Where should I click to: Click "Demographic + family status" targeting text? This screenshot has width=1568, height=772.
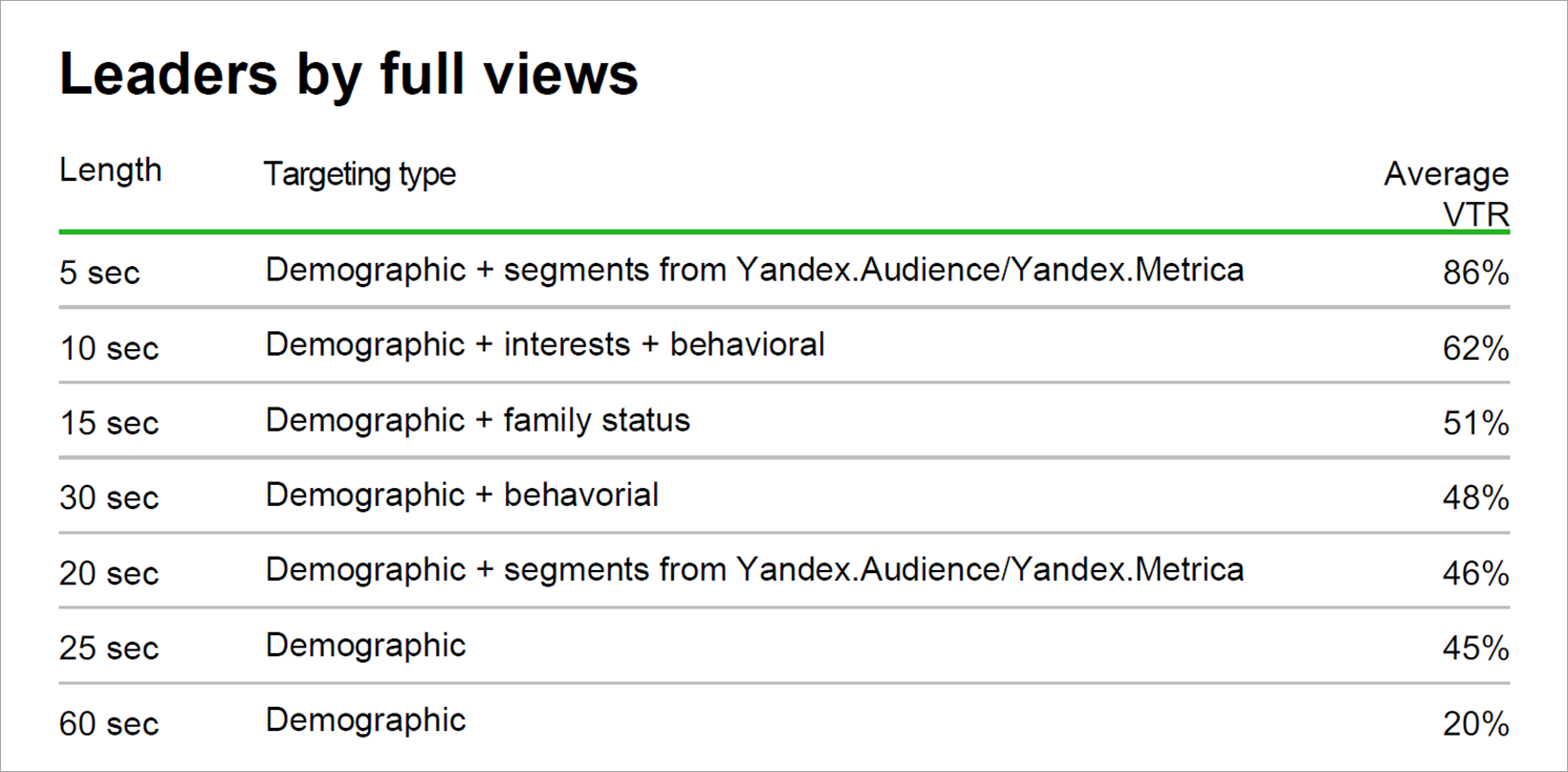(477, 420)
